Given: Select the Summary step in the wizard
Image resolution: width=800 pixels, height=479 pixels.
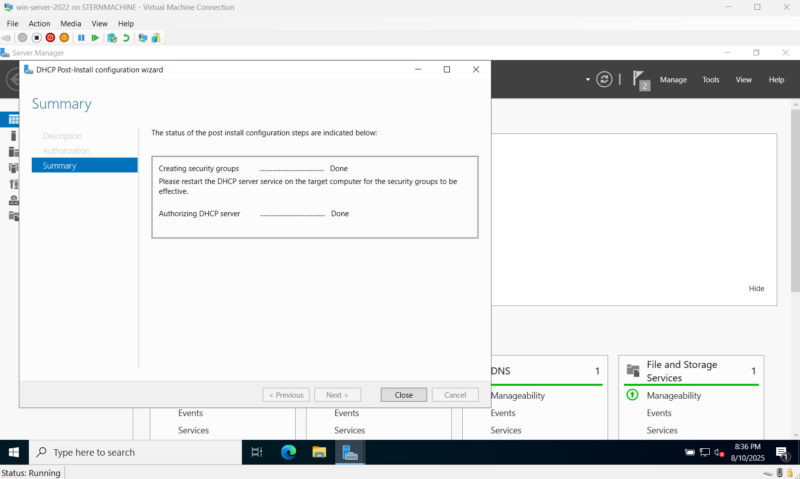Looking at the screenshot, I should pos(84,165).
